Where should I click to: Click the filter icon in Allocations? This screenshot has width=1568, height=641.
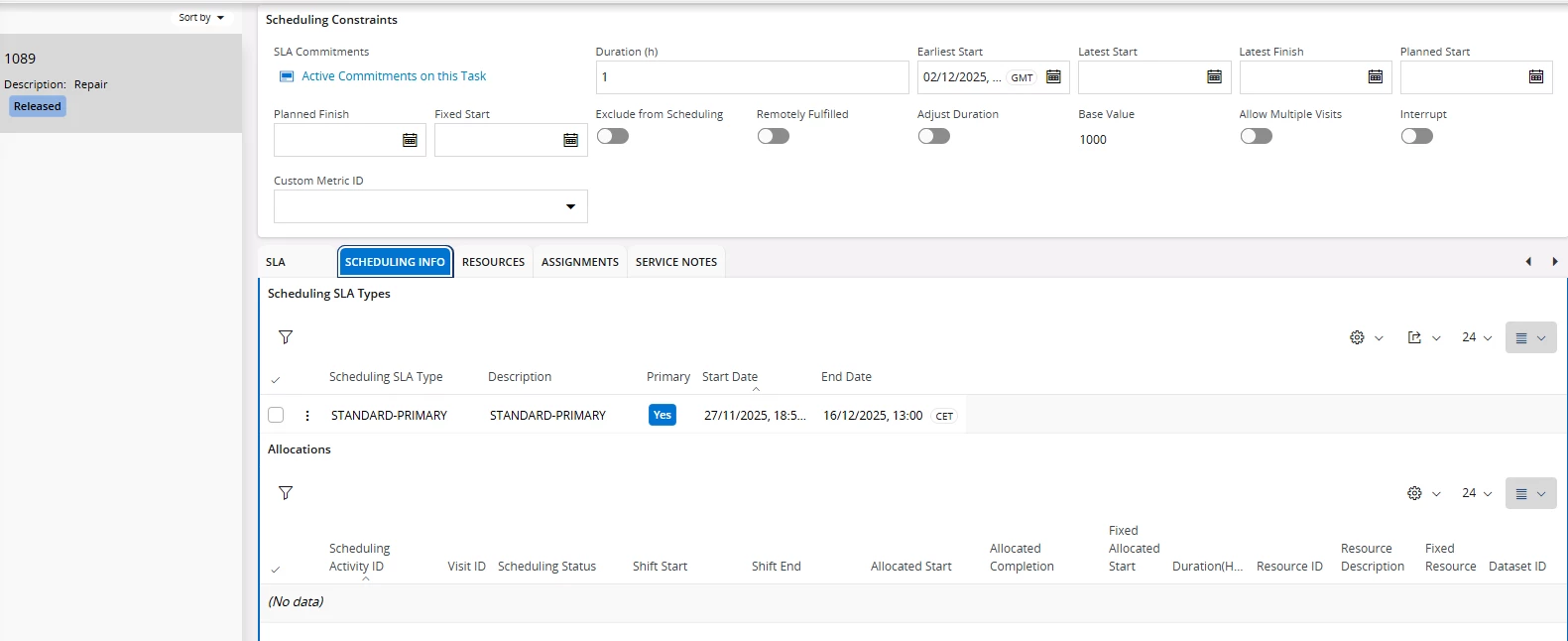[x=286, y=493]
